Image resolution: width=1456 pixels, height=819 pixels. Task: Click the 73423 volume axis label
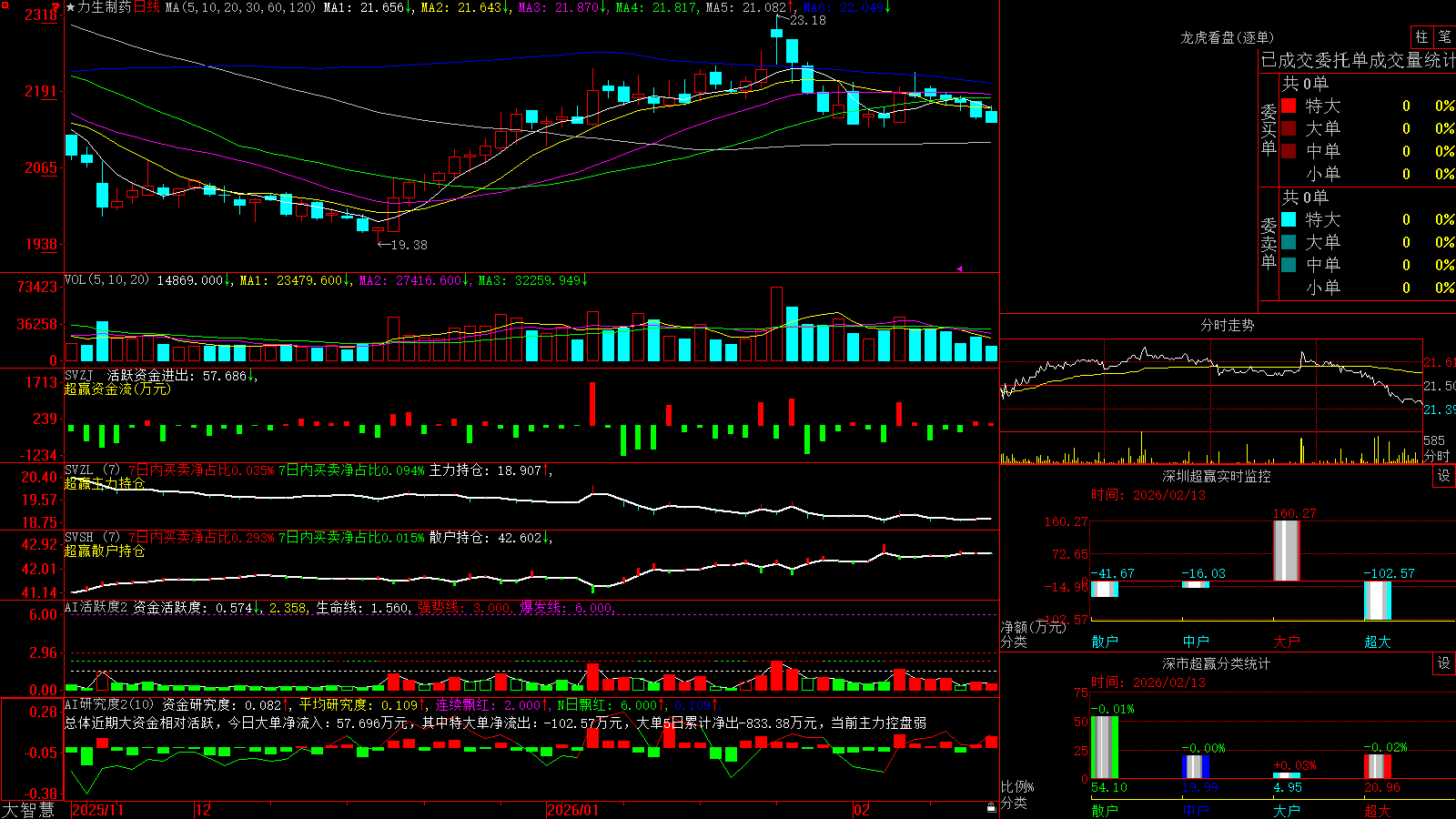(37, 287)
